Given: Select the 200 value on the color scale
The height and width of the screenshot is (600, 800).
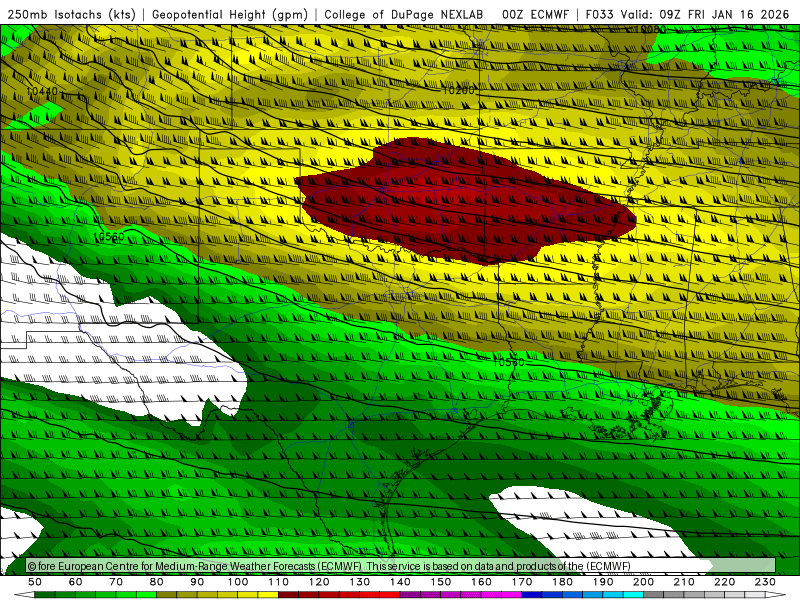Looking at the screenshot, I should (643, 582).
